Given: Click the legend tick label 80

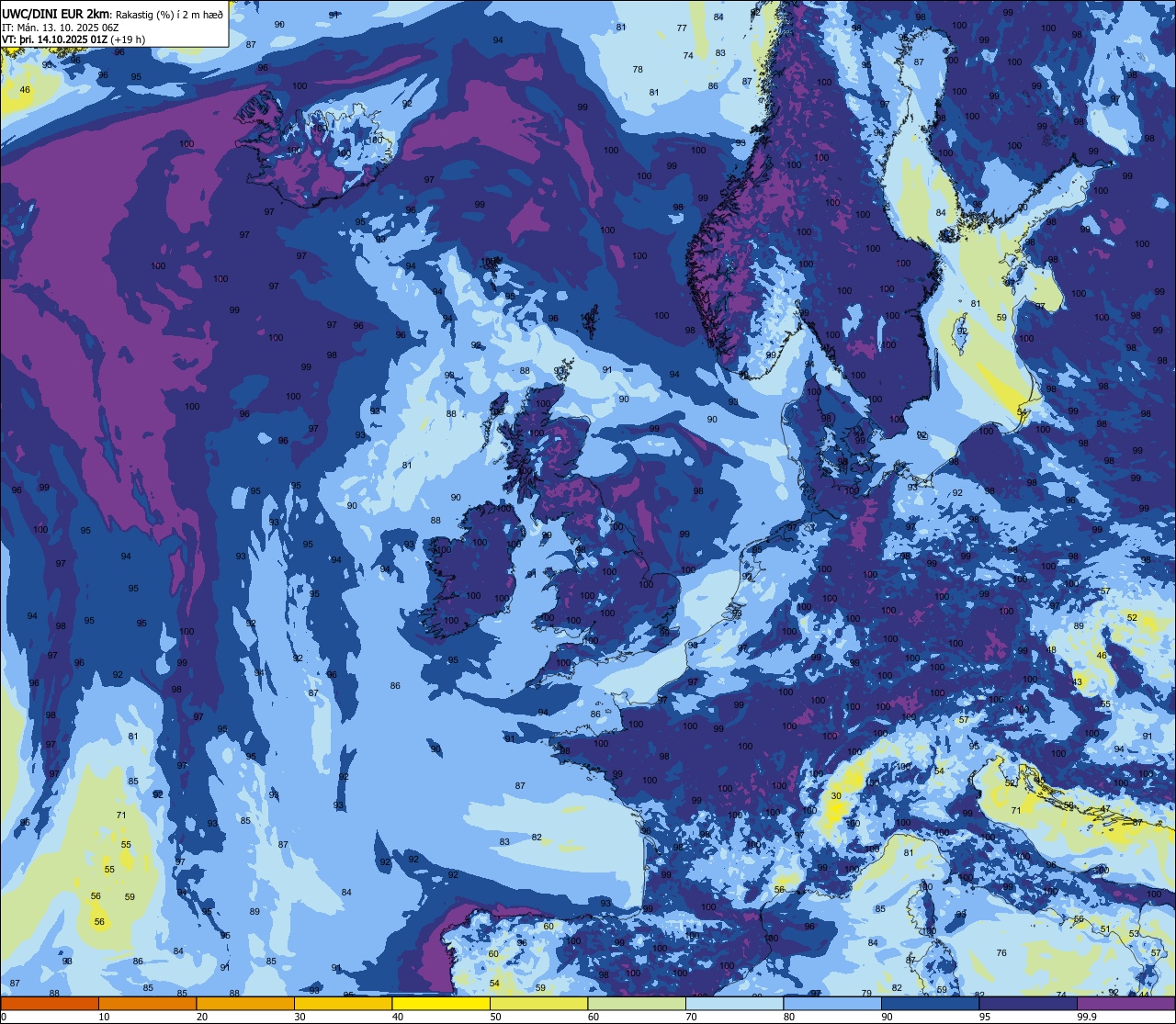Looking at the screenshot, I should pyautogui.click(x=789, y=1017).
